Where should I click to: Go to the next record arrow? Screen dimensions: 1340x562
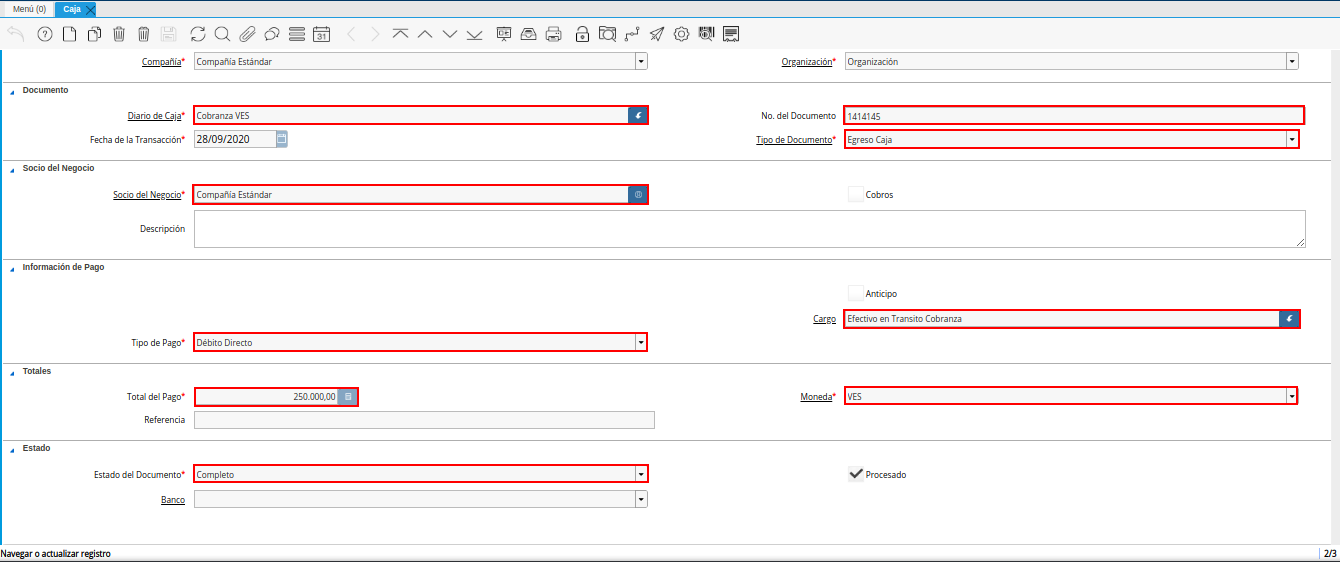[x=450, y=34]
